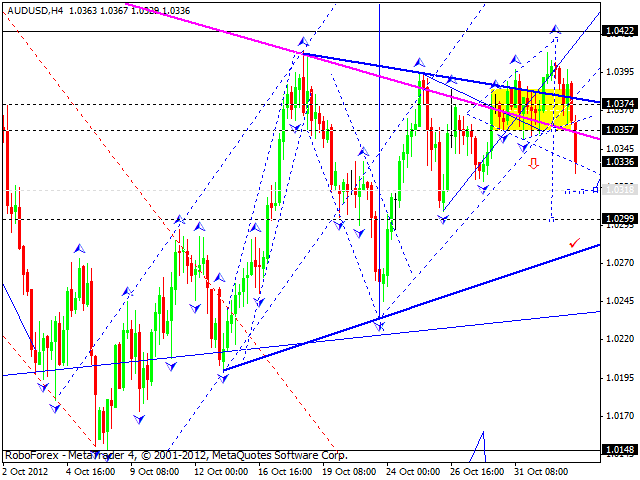640x480 pixels.
Task: Select the magenta descending trendline
Action: coord(363,71)
